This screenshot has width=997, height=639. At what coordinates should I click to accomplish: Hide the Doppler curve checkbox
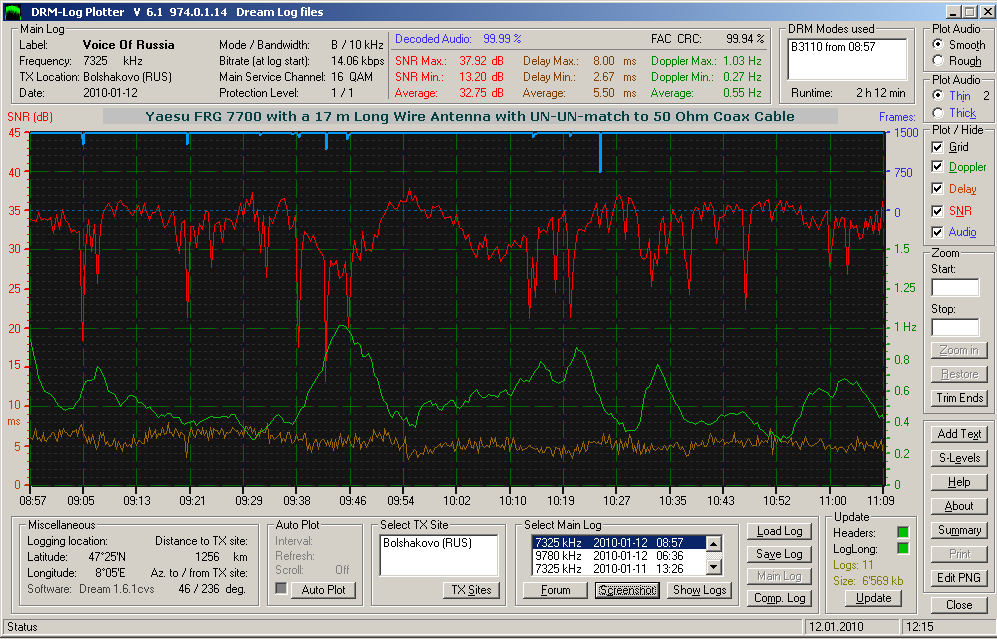point(937,167)
